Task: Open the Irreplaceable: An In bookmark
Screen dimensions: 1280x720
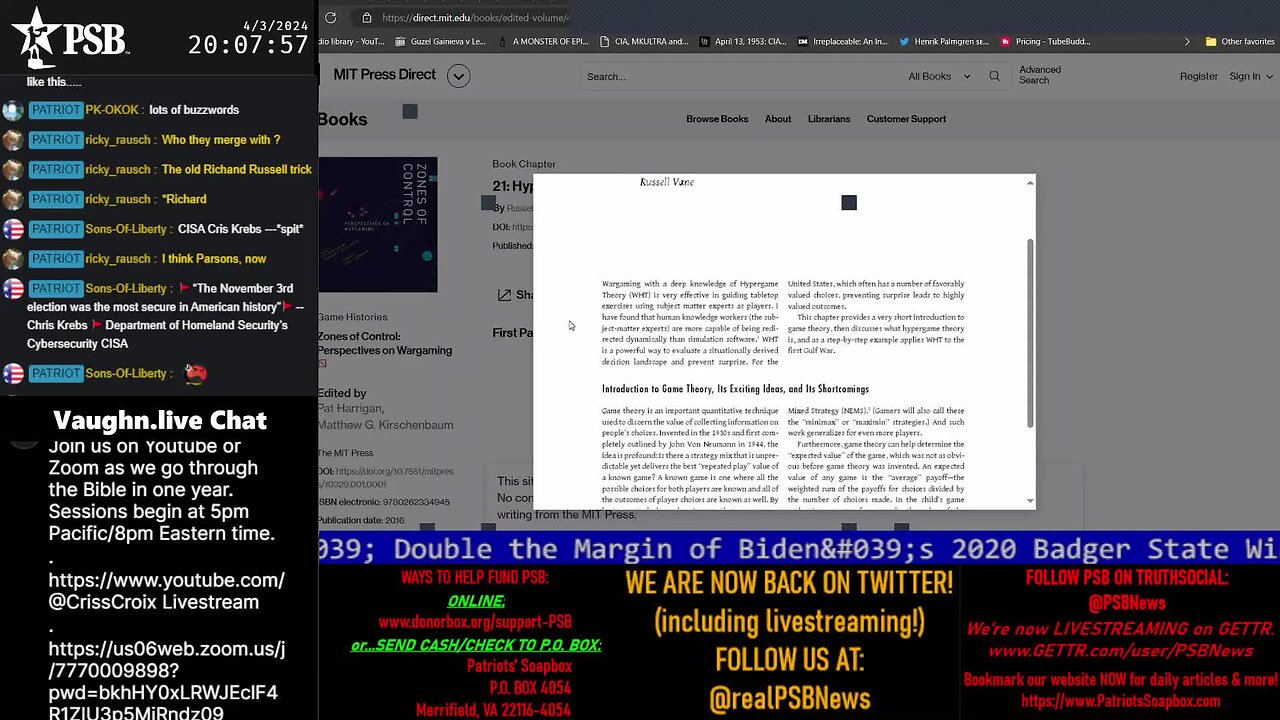Action: point(842,42)
